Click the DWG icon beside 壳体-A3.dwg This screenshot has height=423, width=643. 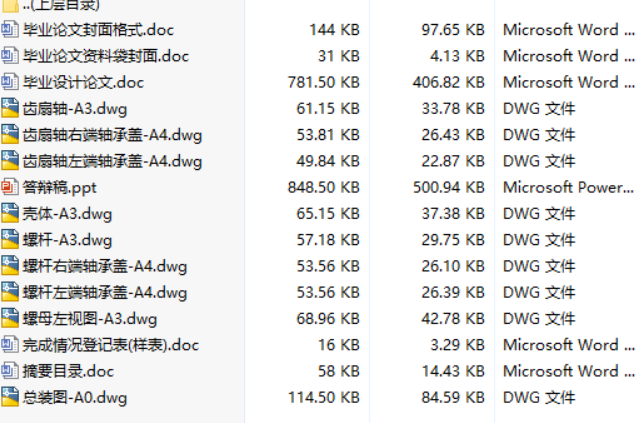click(x=10, y=213)
